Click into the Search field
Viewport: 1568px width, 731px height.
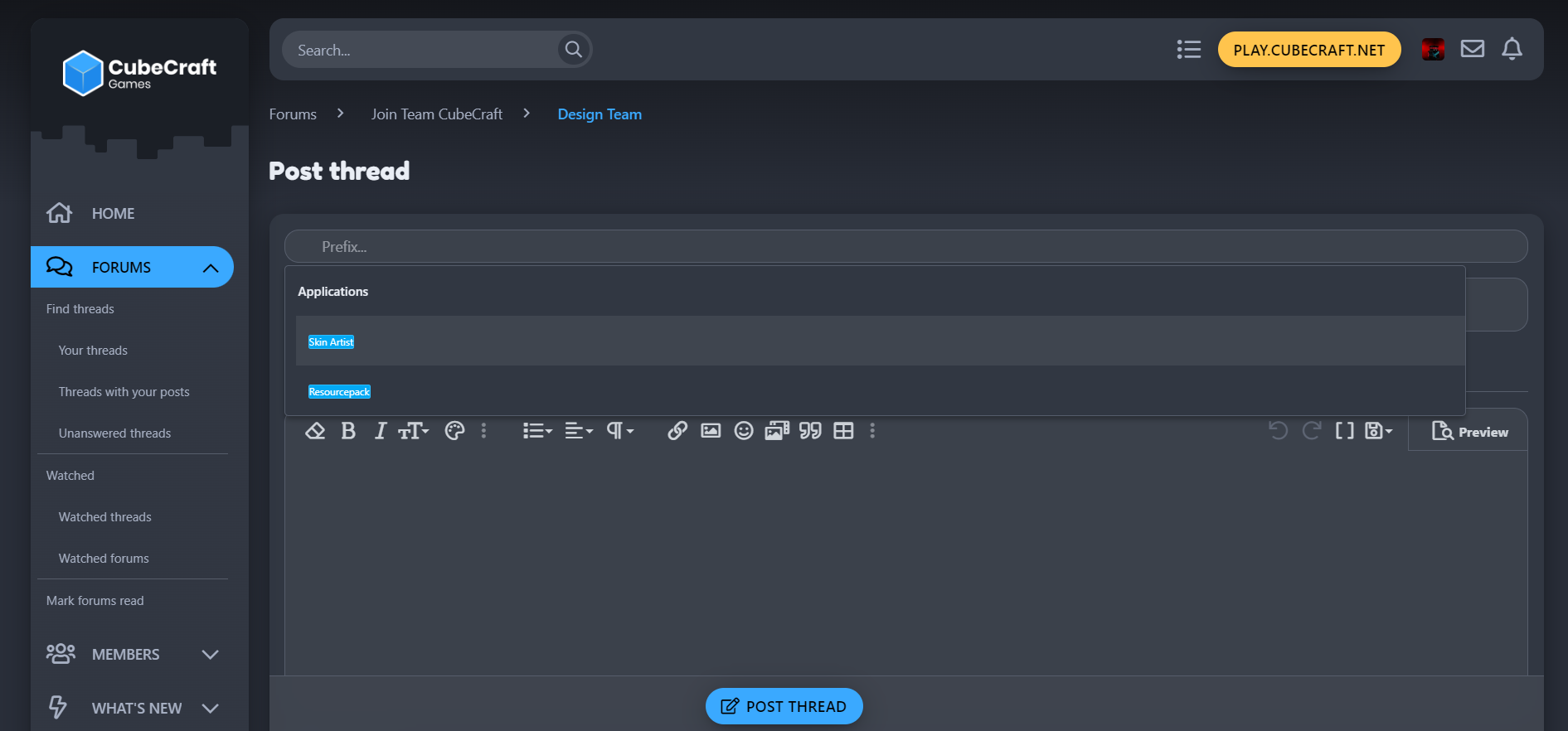[x=423, y=50]
